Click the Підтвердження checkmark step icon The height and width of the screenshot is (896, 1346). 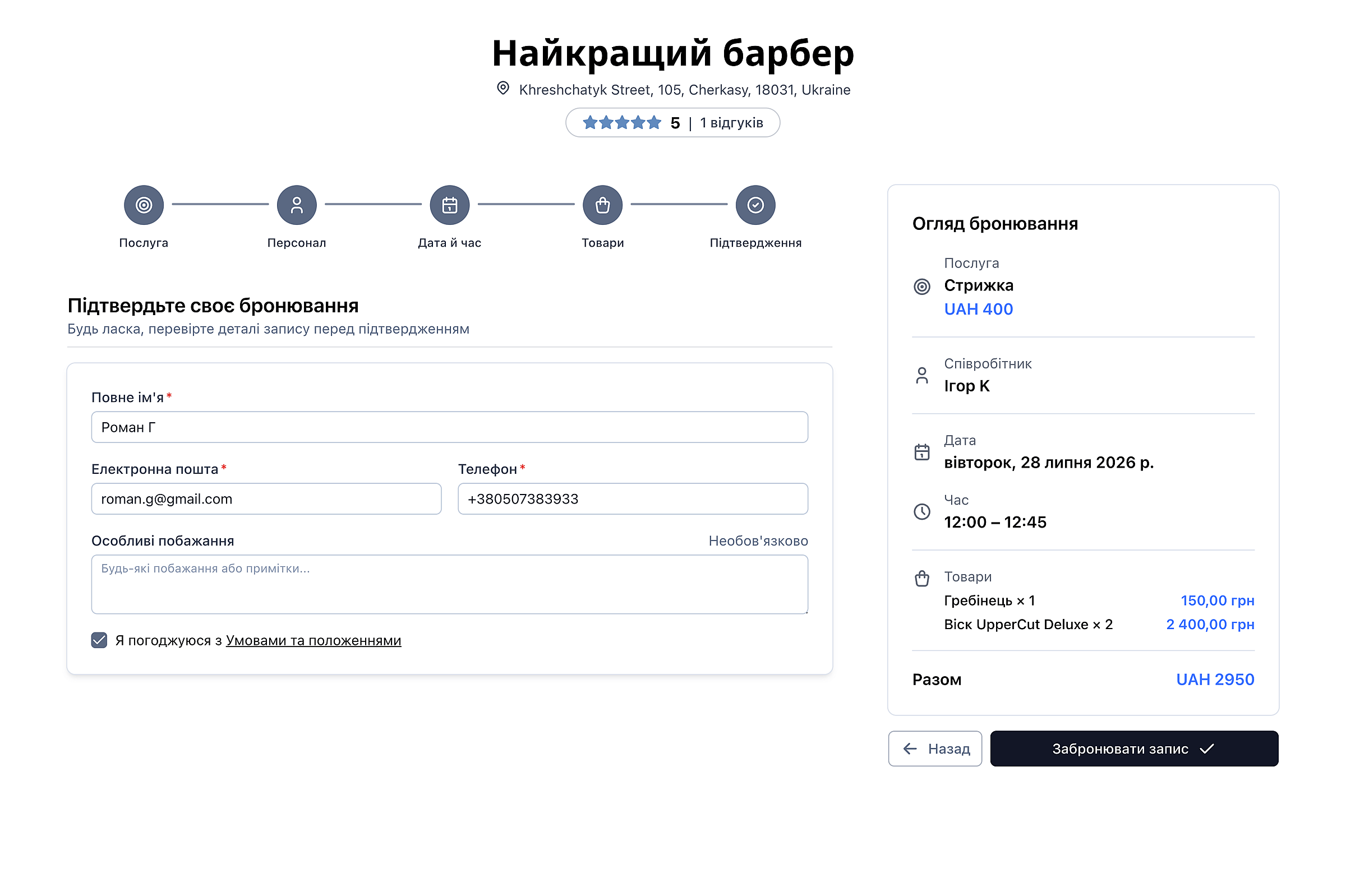[755, 205]
